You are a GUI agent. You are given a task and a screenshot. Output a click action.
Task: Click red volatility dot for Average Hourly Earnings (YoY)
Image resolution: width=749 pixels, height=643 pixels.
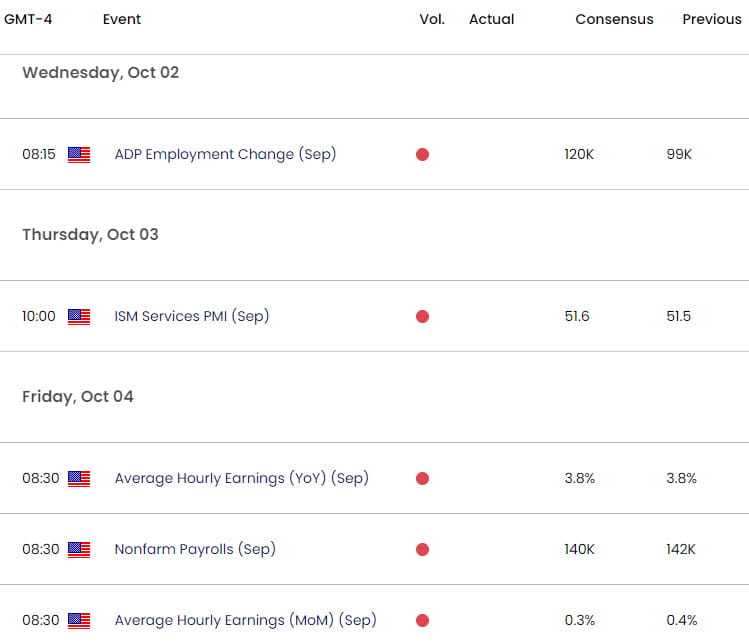click(x=422, y=479)
